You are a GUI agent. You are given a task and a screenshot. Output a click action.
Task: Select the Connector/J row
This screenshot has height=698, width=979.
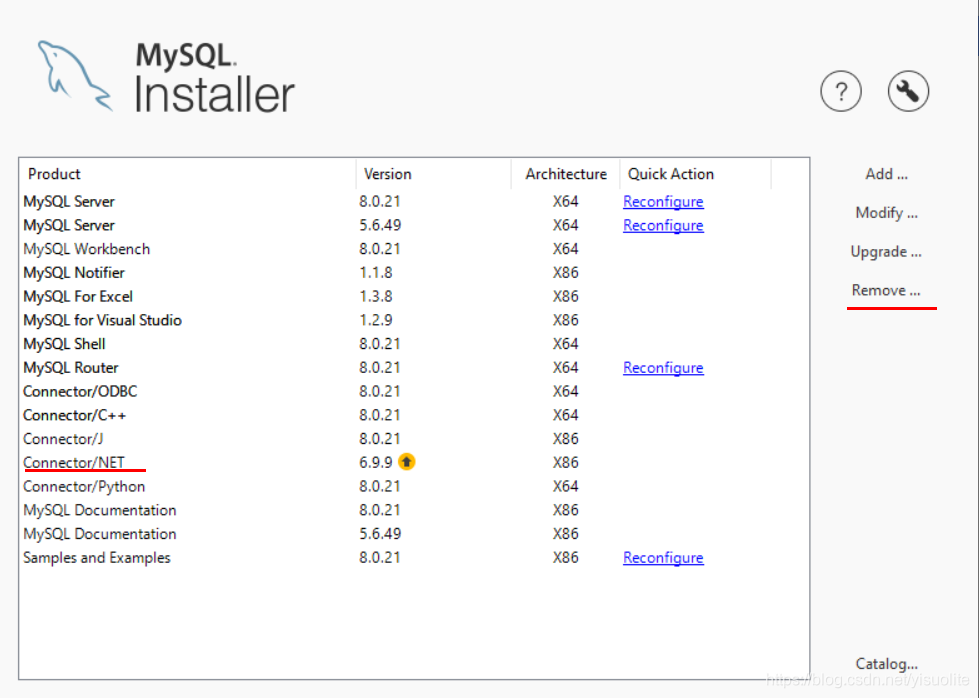click(x=414, y=439)
